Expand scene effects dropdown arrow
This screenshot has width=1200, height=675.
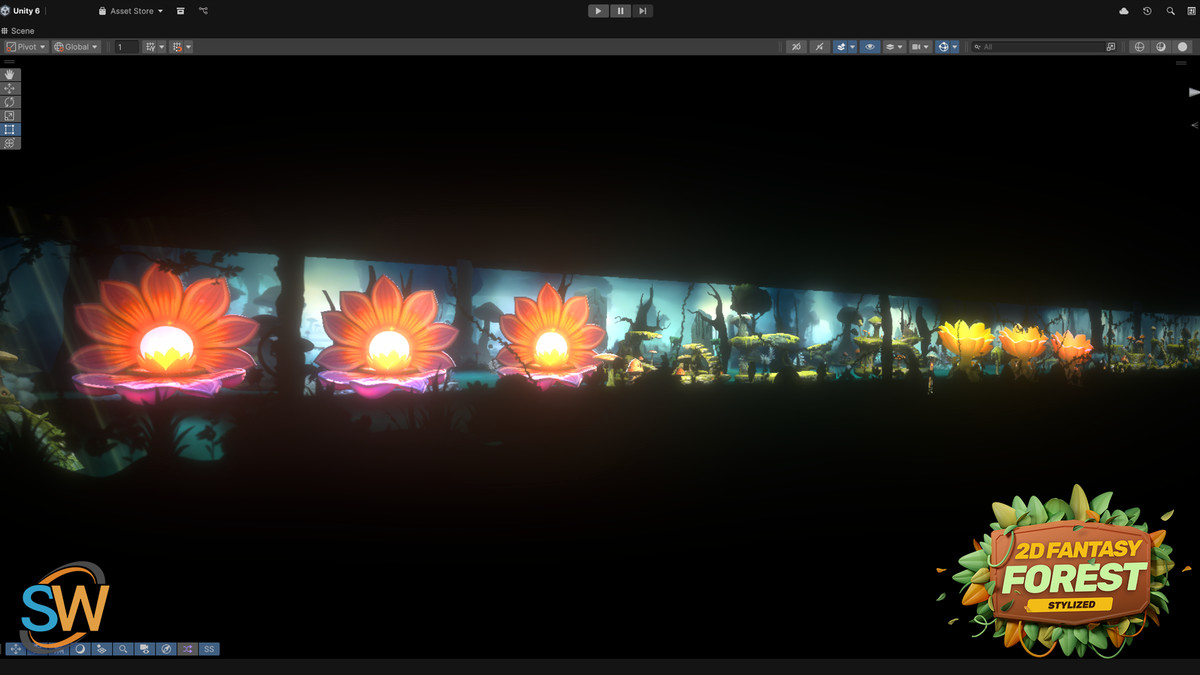pos(852,47)
